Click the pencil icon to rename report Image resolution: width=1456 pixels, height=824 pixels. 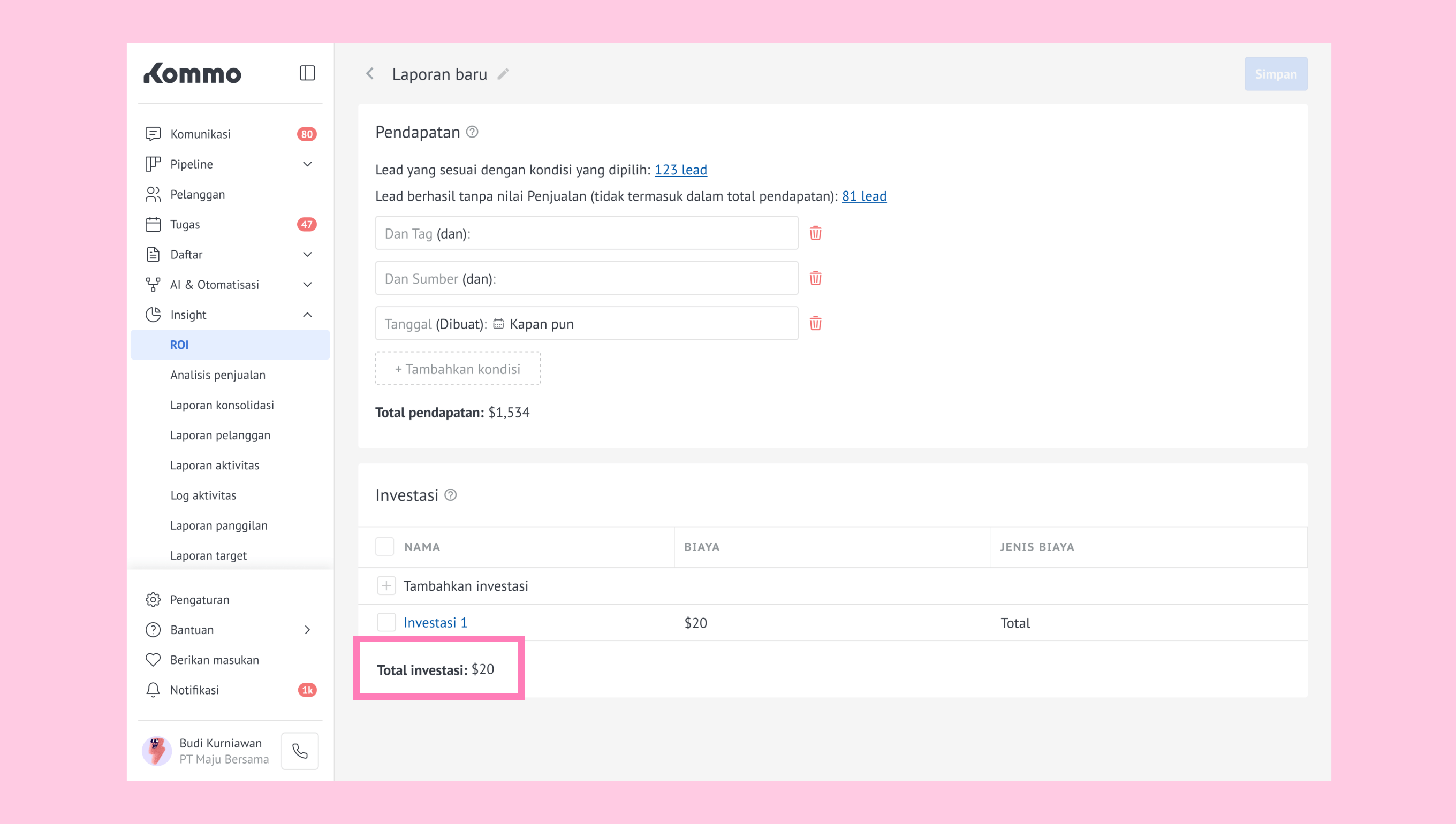[503, 74]
